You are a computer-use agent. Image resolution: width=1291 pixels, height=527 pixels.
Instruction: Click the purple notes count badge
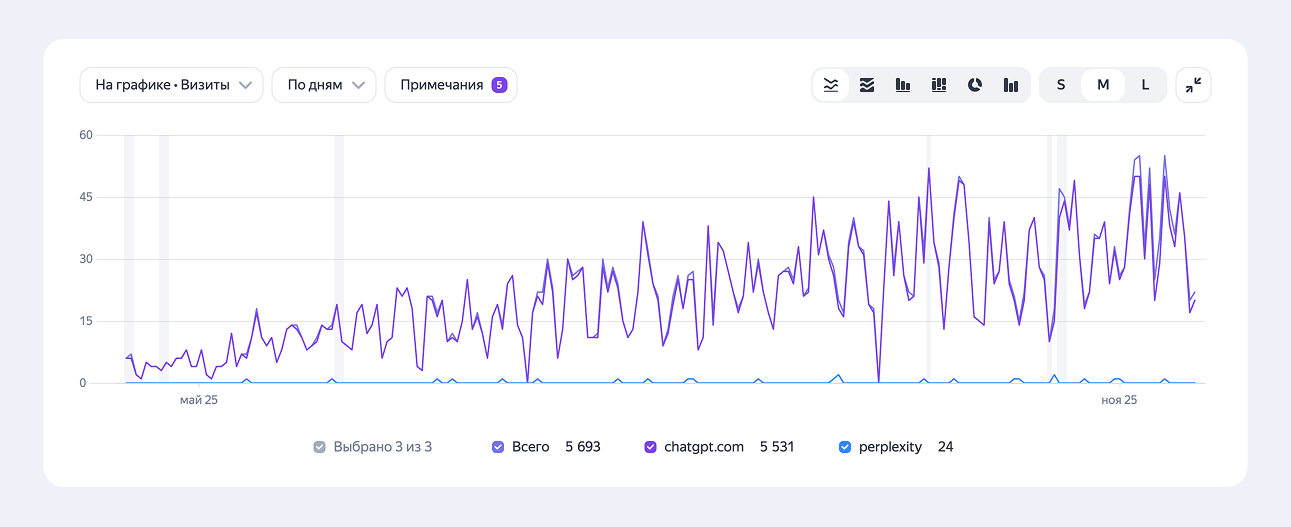[500, 85]
